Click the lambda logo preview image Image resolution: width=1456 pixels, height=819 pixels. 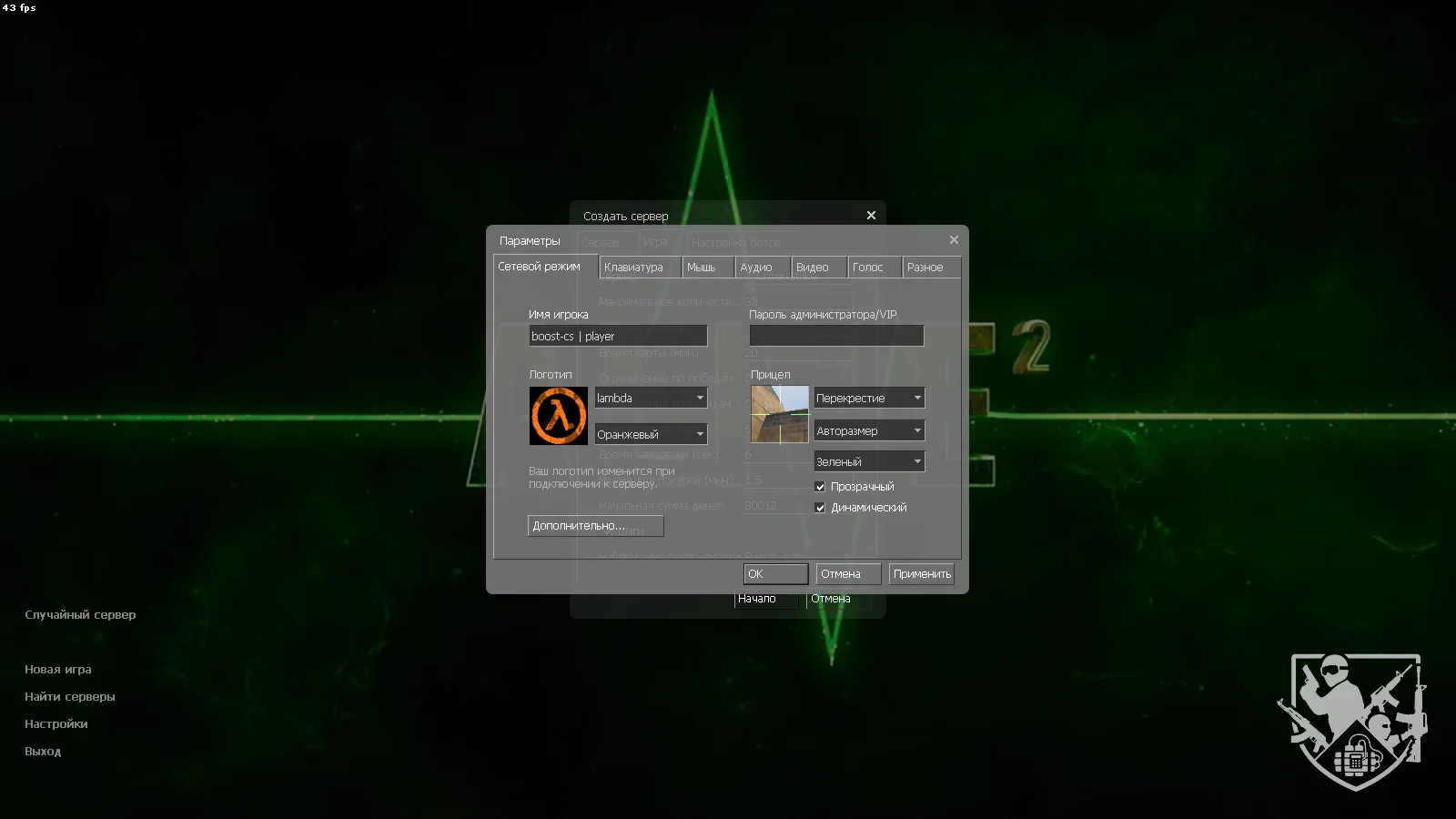point(558,416)
